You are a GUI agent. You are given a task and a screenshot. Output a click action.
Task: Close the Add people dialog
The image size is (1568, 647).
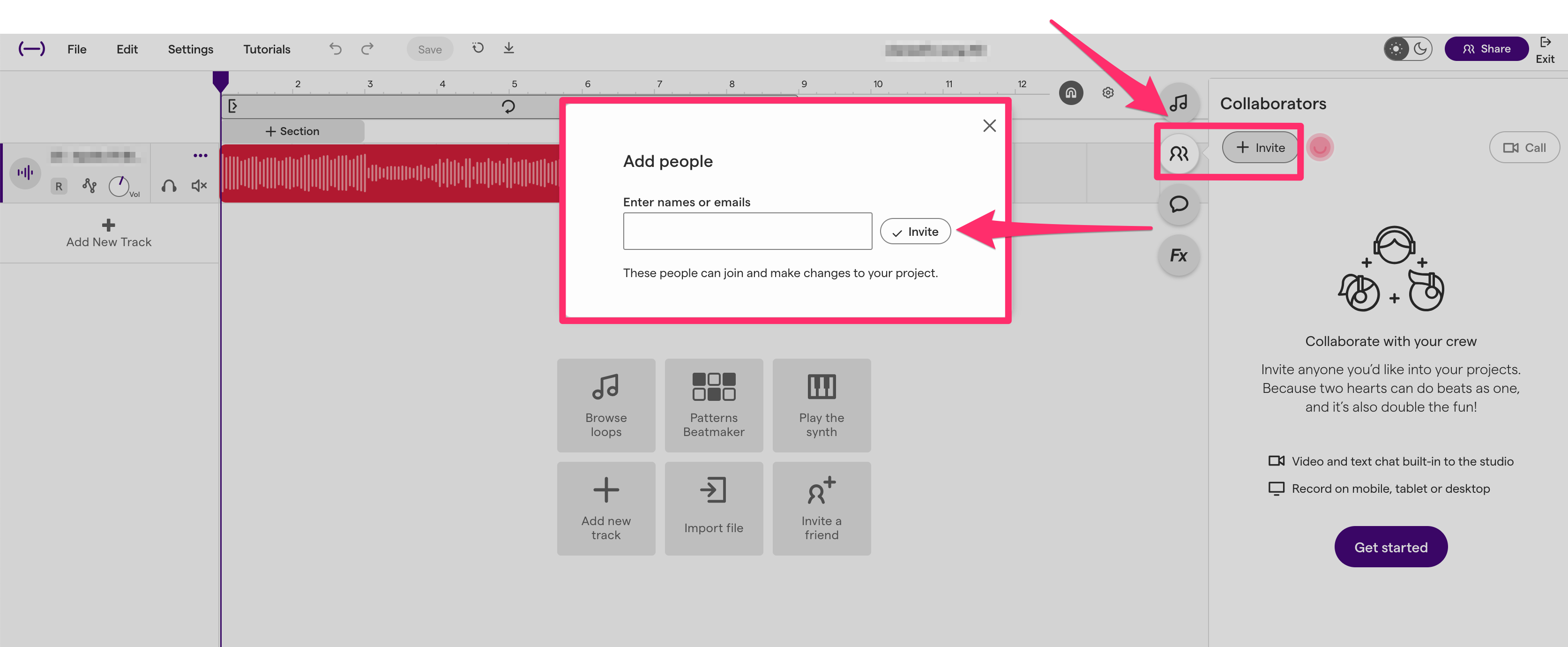pyautogui.click(x=990, y=126)
